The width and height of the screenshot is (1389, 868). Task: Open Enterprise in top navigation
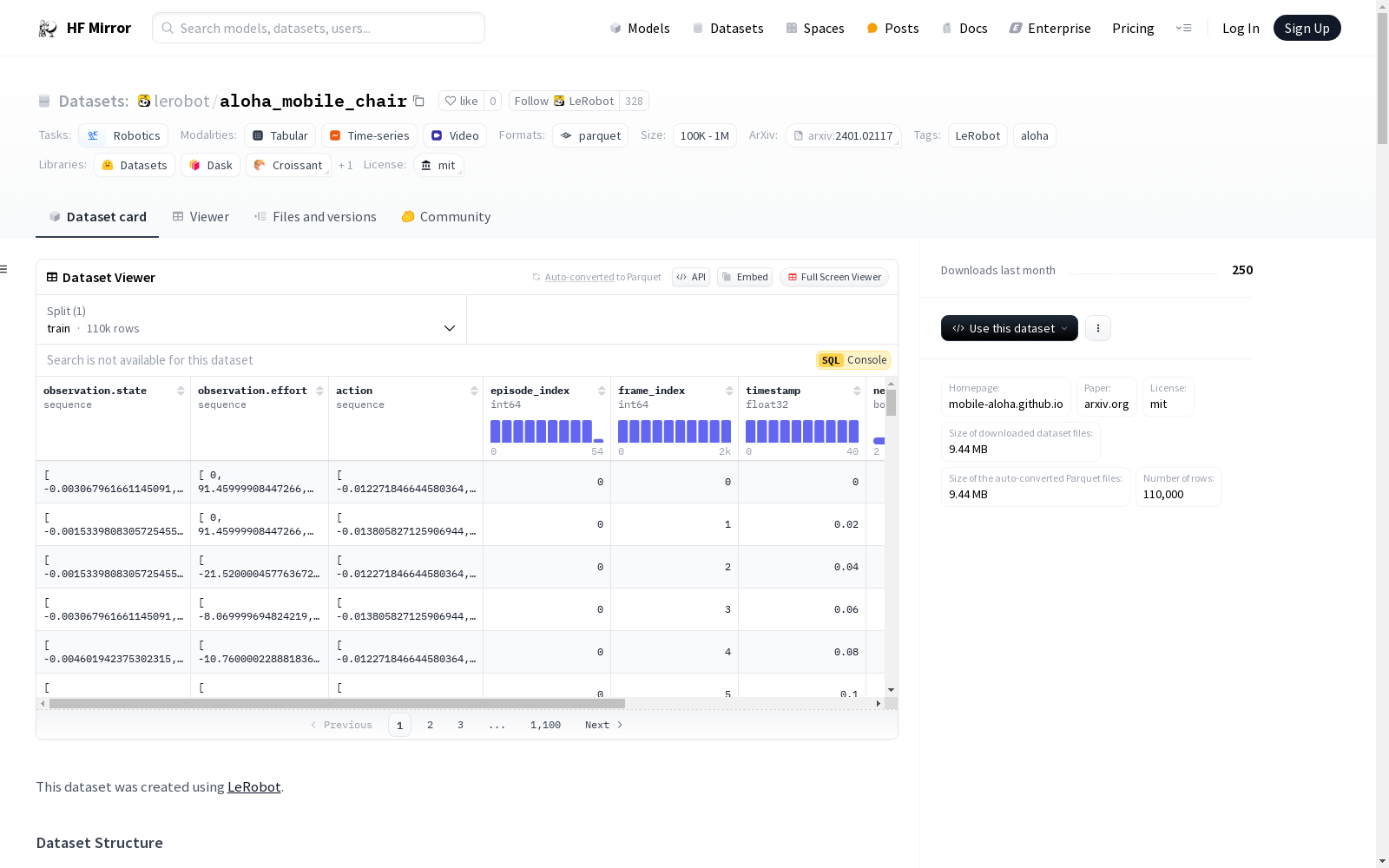(x=1050, y=28)
